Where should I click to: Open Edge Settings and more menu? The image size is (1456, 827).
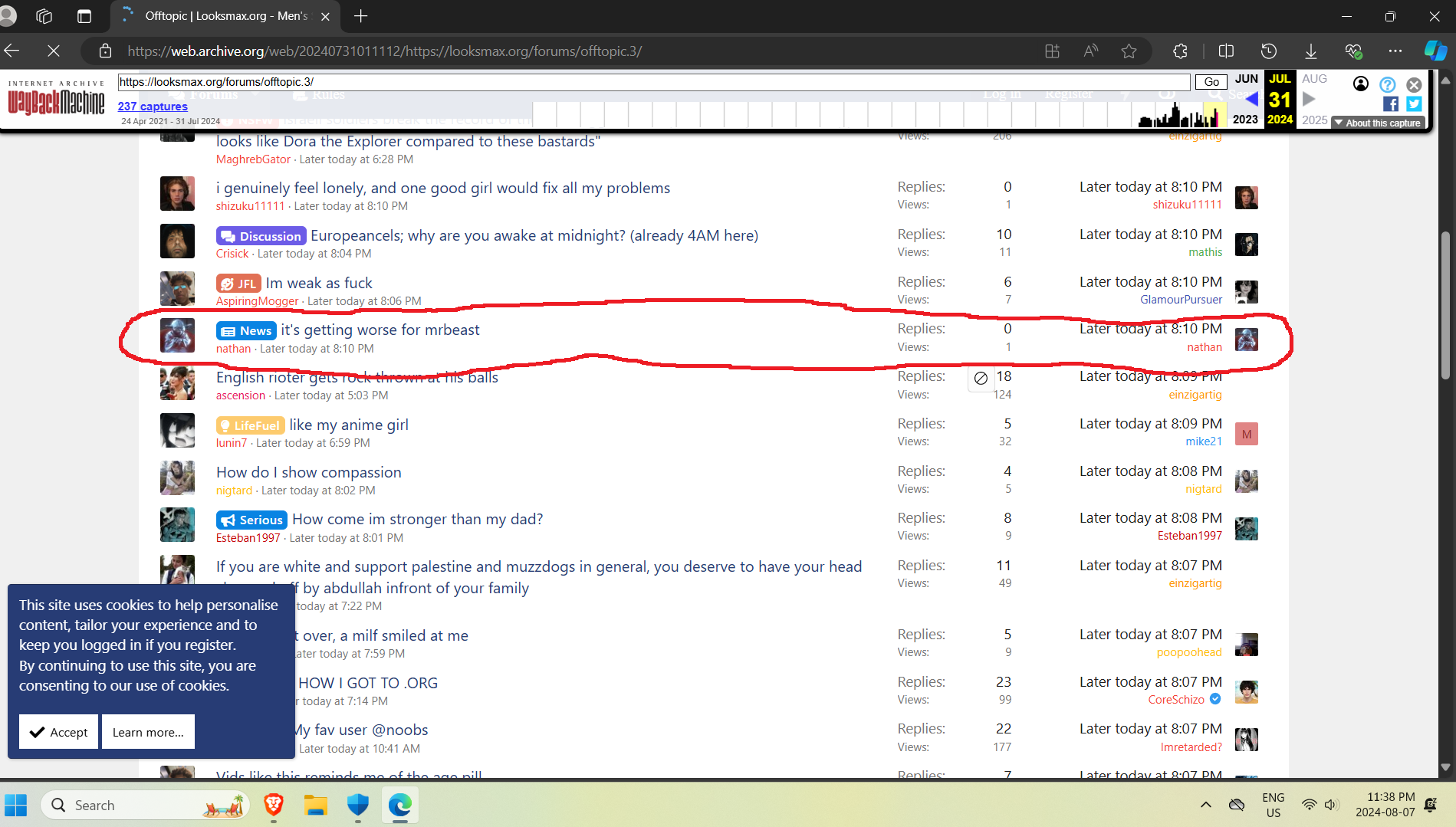coord(1395,51)
